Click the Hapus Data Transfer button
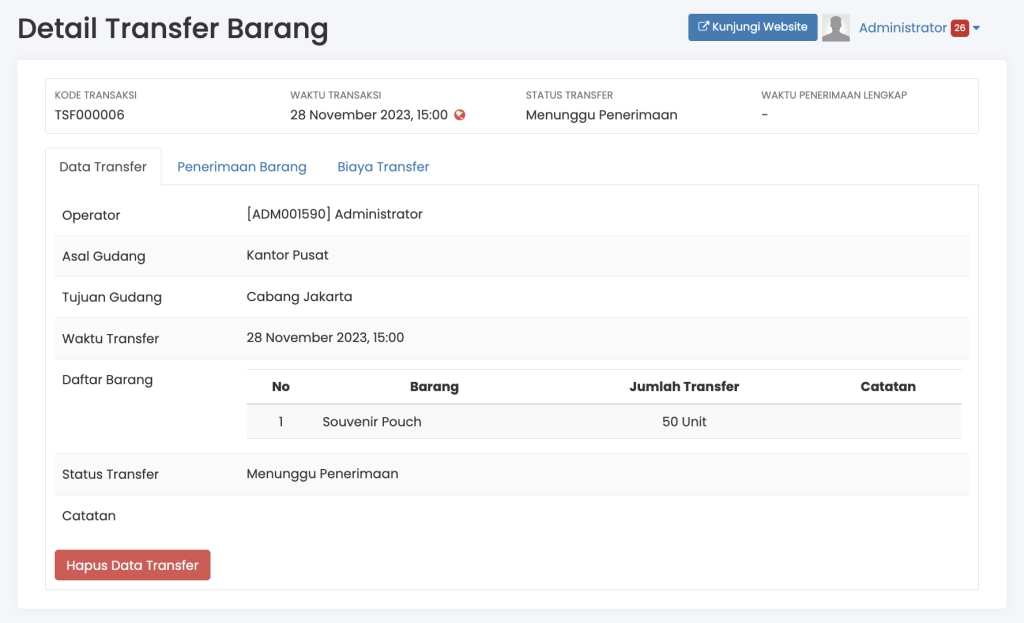Viewport: 1024px width, 623px height. 132,565
